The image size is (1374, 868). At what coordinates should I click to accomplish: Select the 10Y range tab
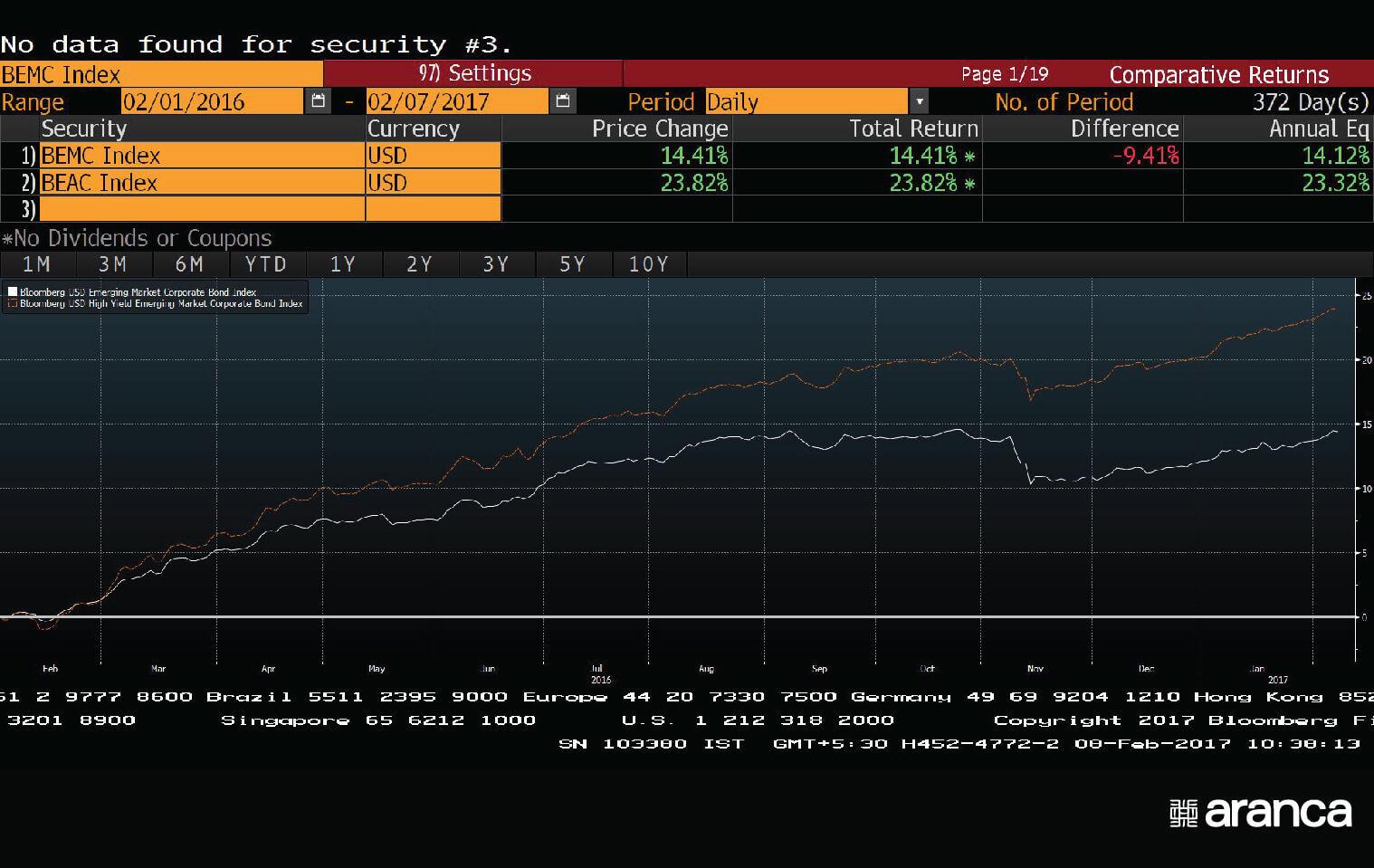[x=649, y=264]
